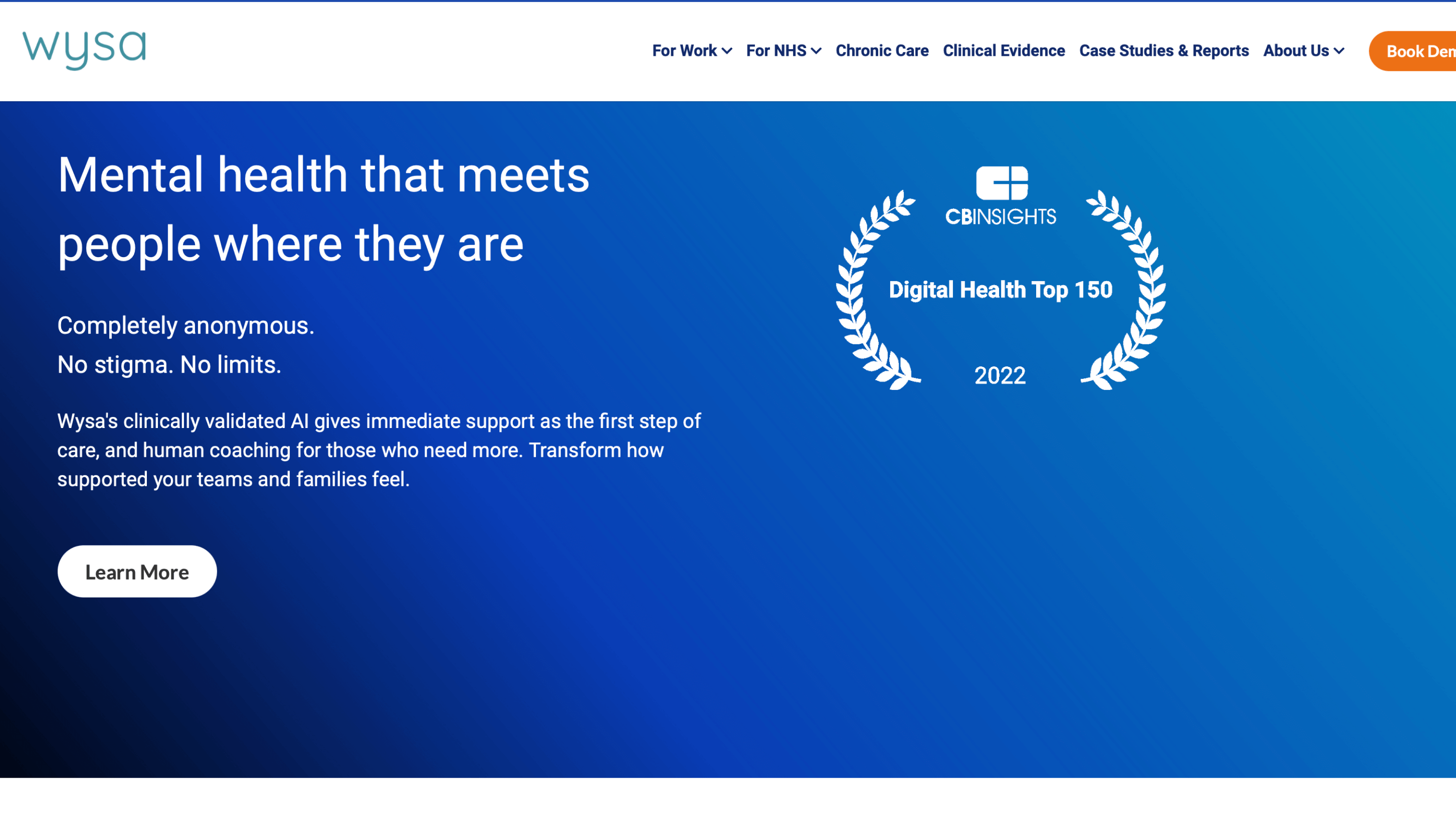Click the 'Completely anonymous.' tagline

click(185, 326)
